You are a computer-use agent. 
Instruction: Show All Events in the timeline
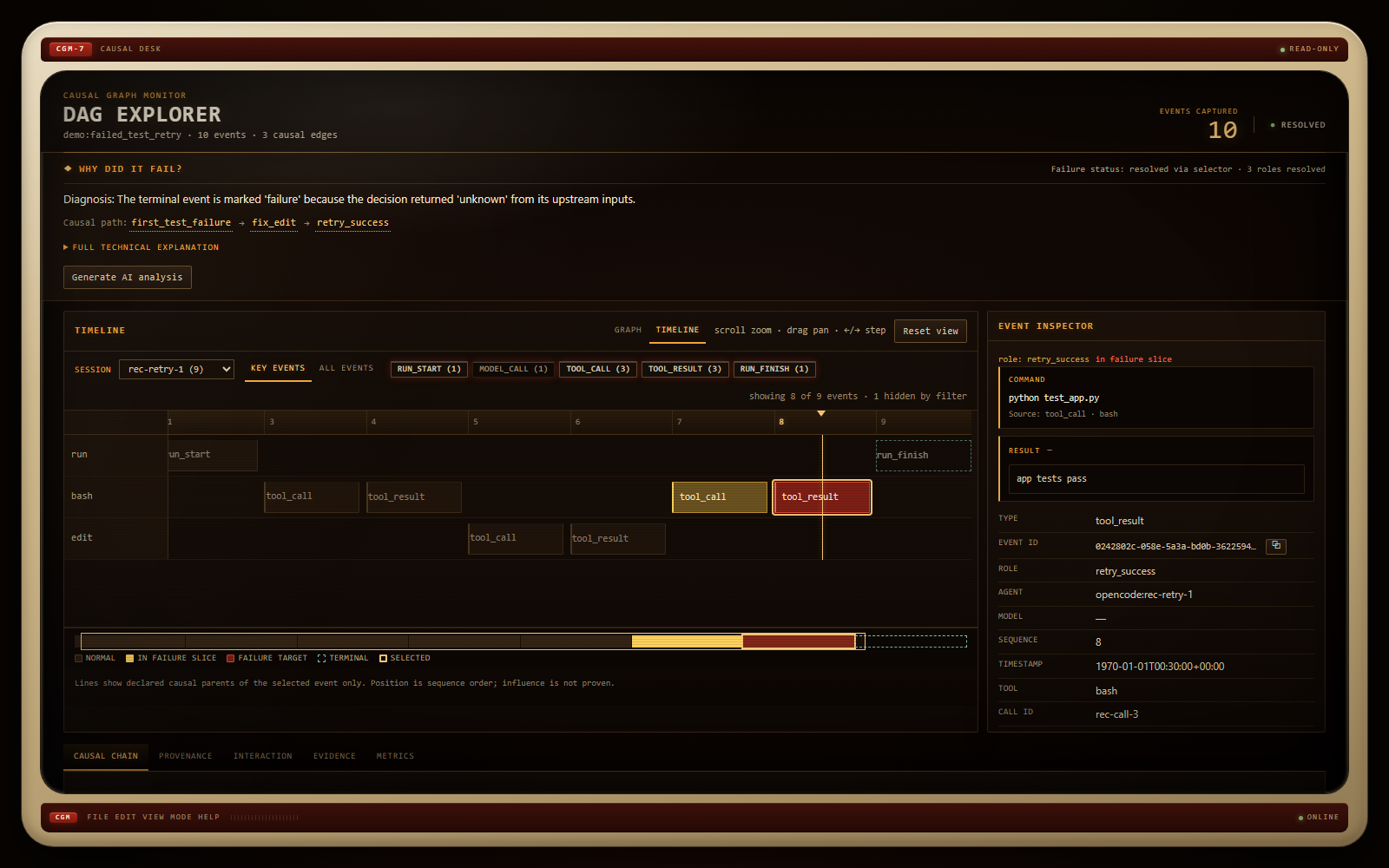(x=346, y=368)
